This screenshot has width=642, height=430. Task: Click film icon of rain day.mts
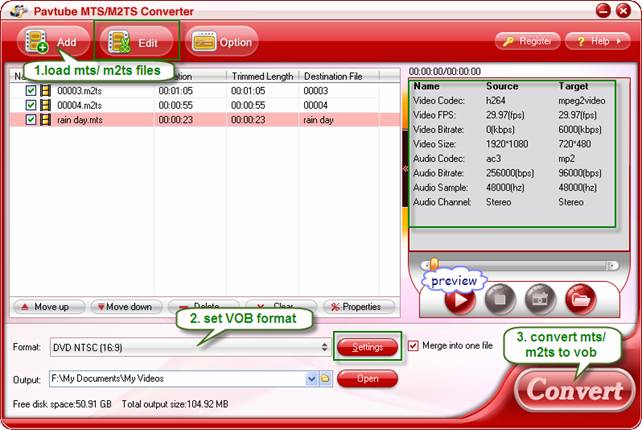pyautogui.click(x=45, y=120)
